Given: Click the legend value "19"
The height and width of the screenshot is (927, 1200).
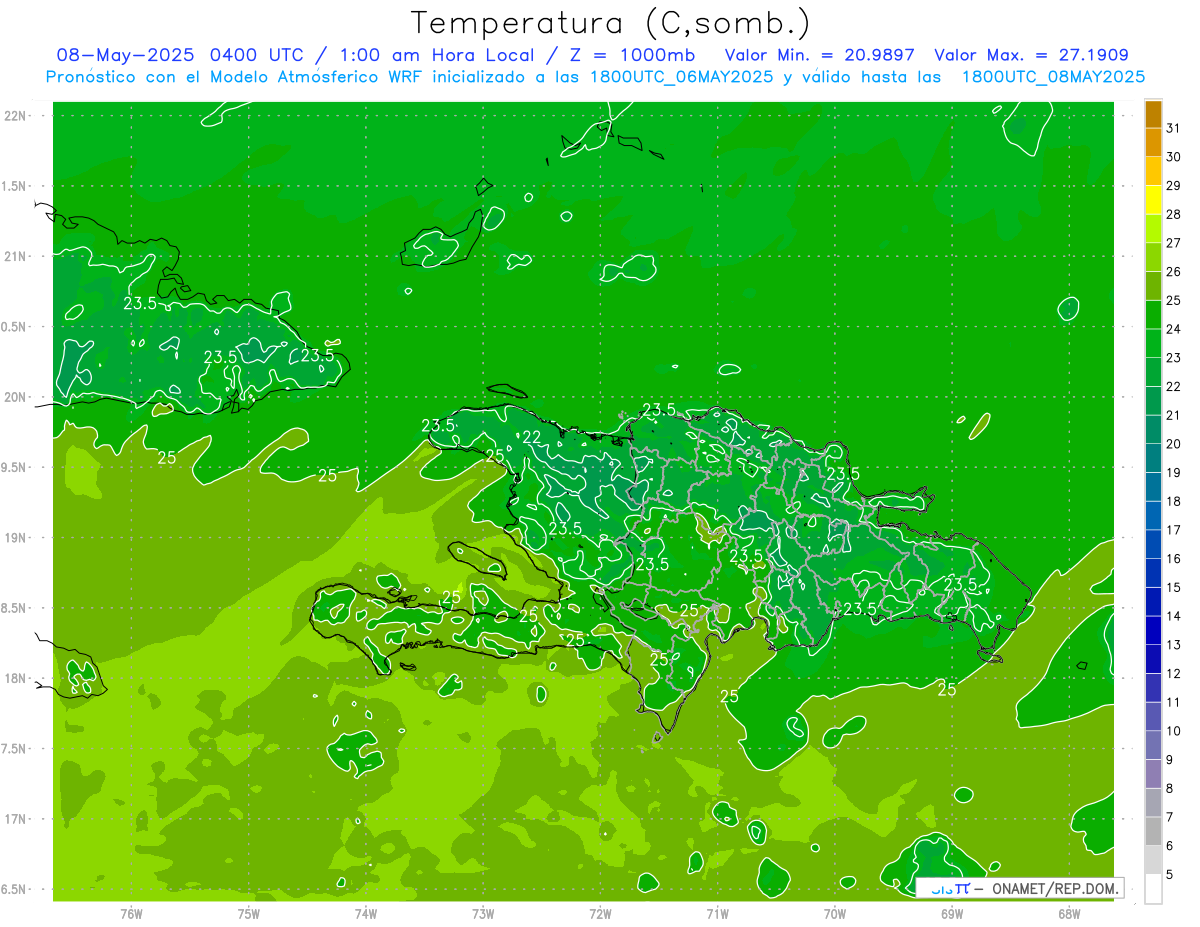Looking at the screenshot, I should pyautogui.click(x=1173, y=473).
